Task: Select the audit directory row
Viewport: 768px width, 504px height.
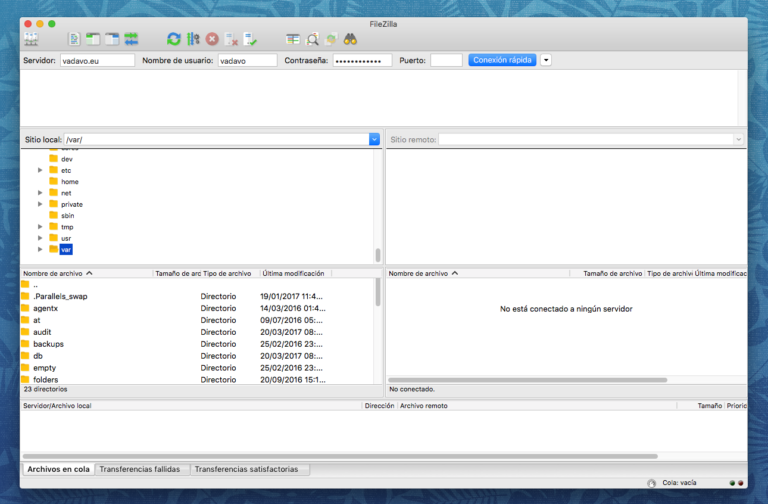Action: coord(196,332)
